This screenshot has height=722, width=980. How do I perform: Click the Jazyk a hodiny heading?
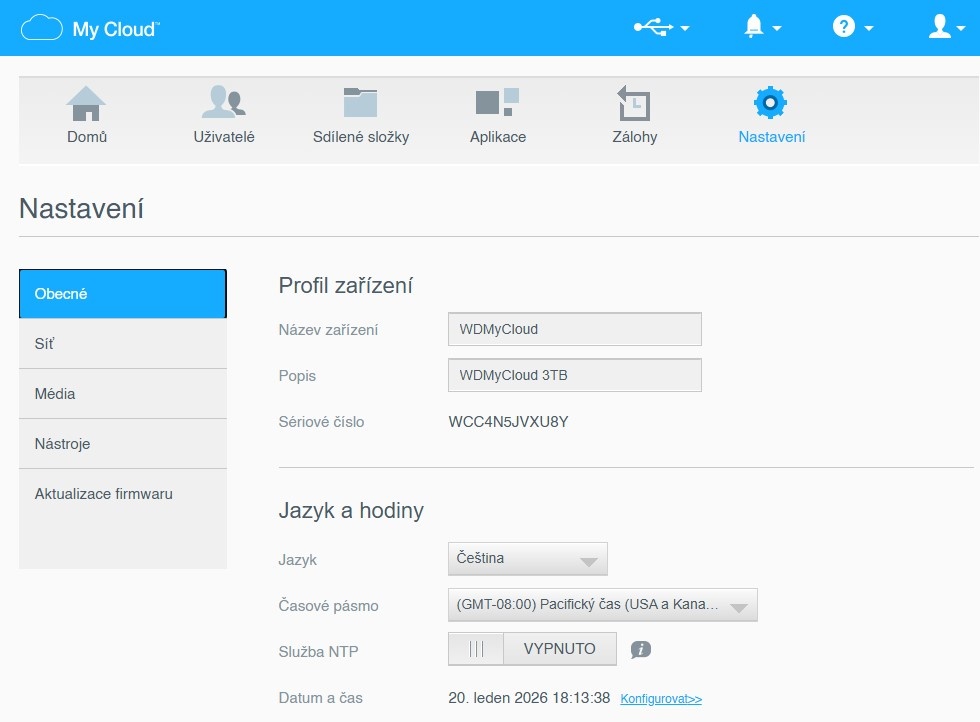351,511
